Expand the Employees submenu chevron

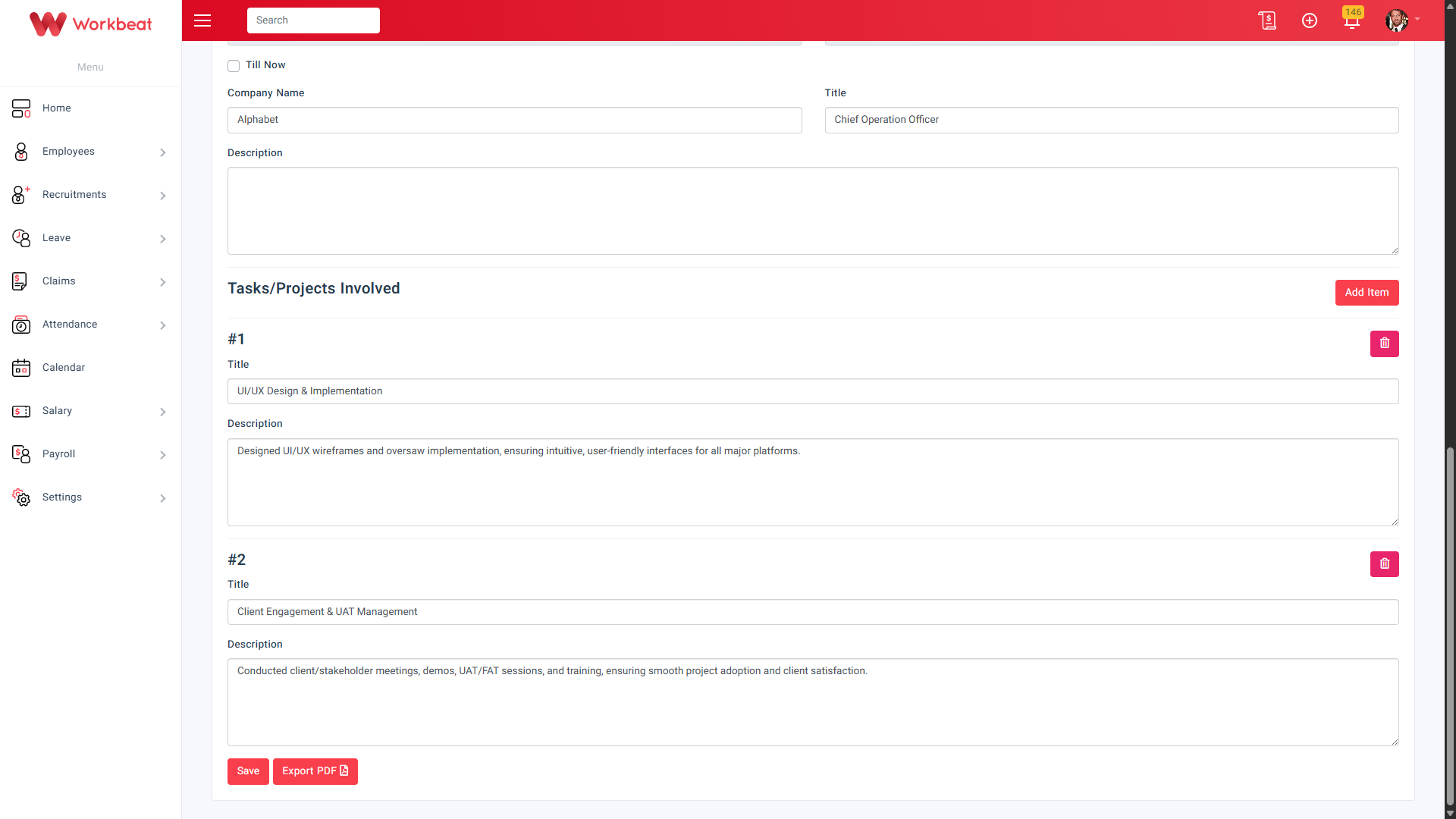coord(162,152)
